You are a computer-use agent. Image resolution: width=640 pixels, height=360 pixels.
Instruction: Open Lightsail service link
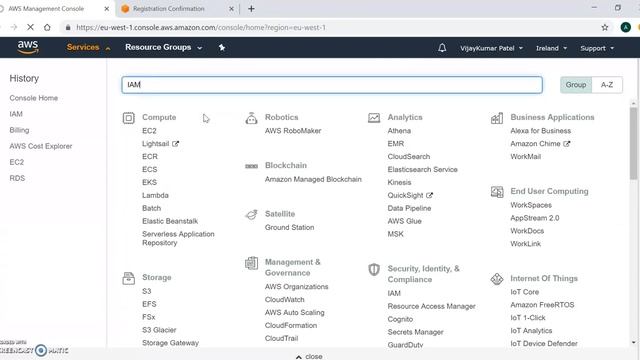(x=160, y=144)
